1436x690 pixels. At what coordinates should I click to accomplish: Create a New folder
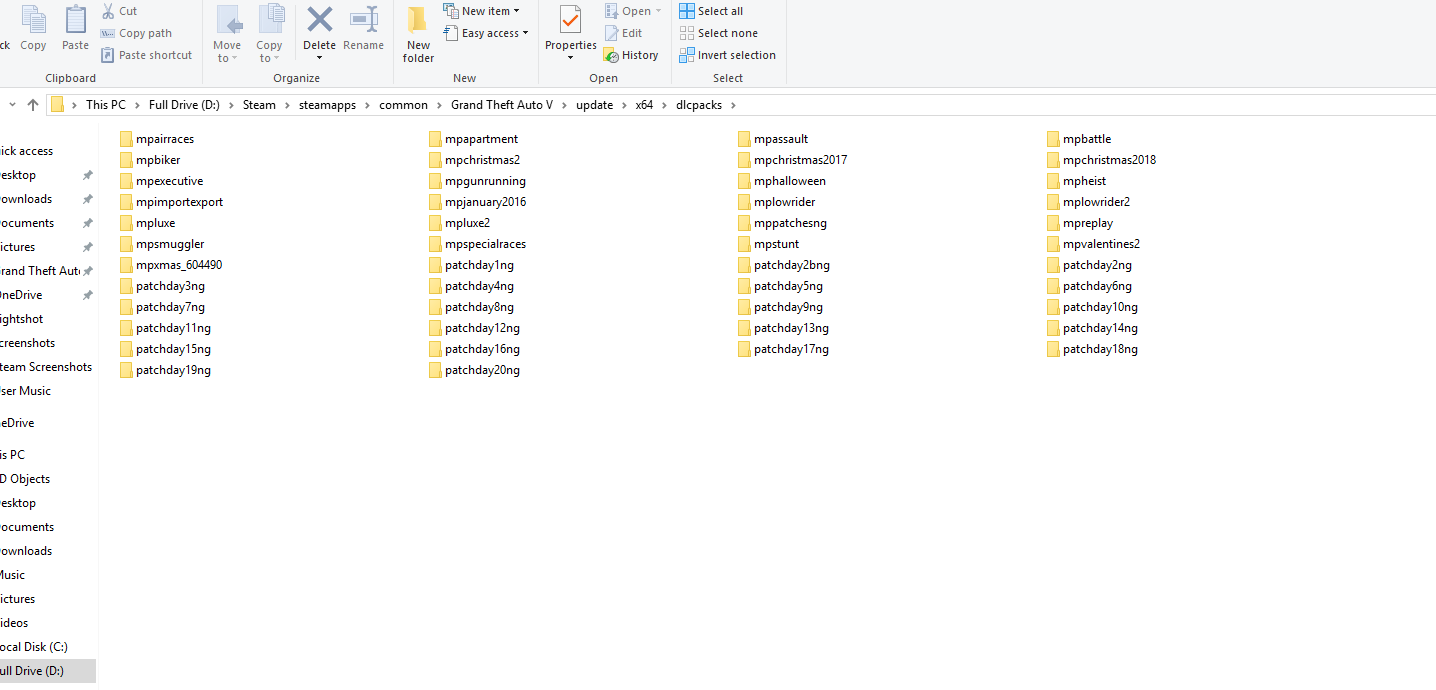[418, 34]
